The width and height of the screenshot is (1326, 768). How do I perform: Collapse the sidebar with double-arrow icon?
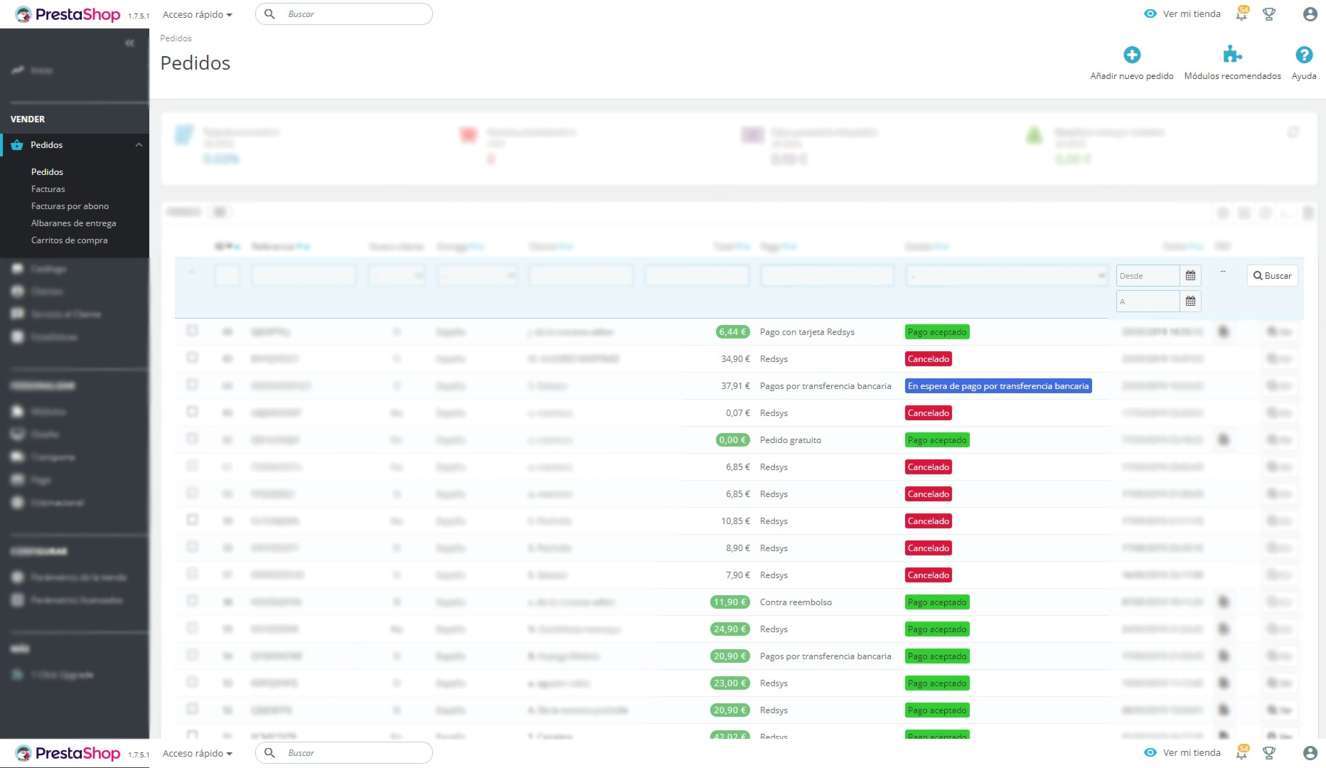130,43
